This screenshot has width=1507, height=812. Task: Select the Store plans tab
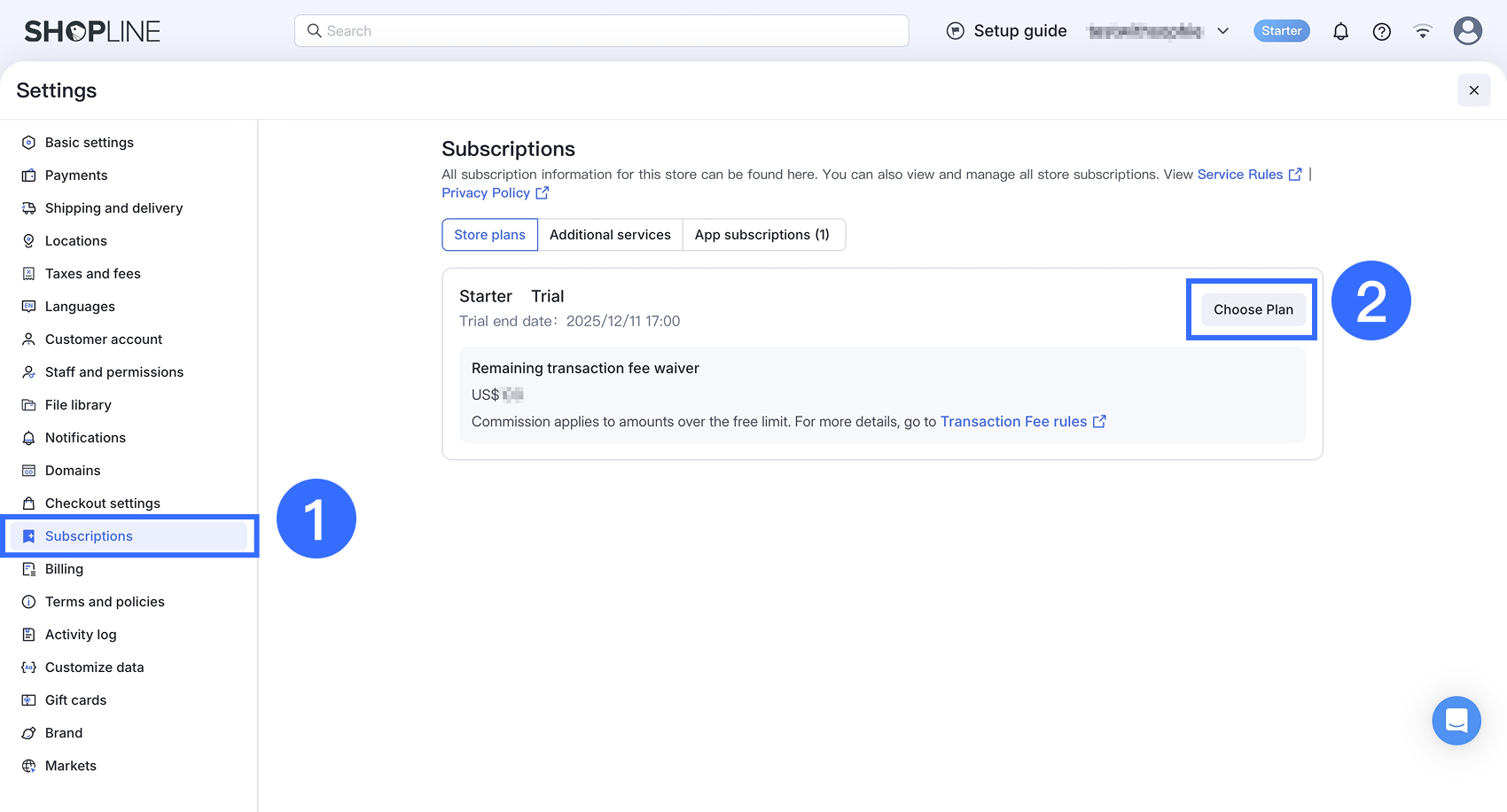(489, 235)
